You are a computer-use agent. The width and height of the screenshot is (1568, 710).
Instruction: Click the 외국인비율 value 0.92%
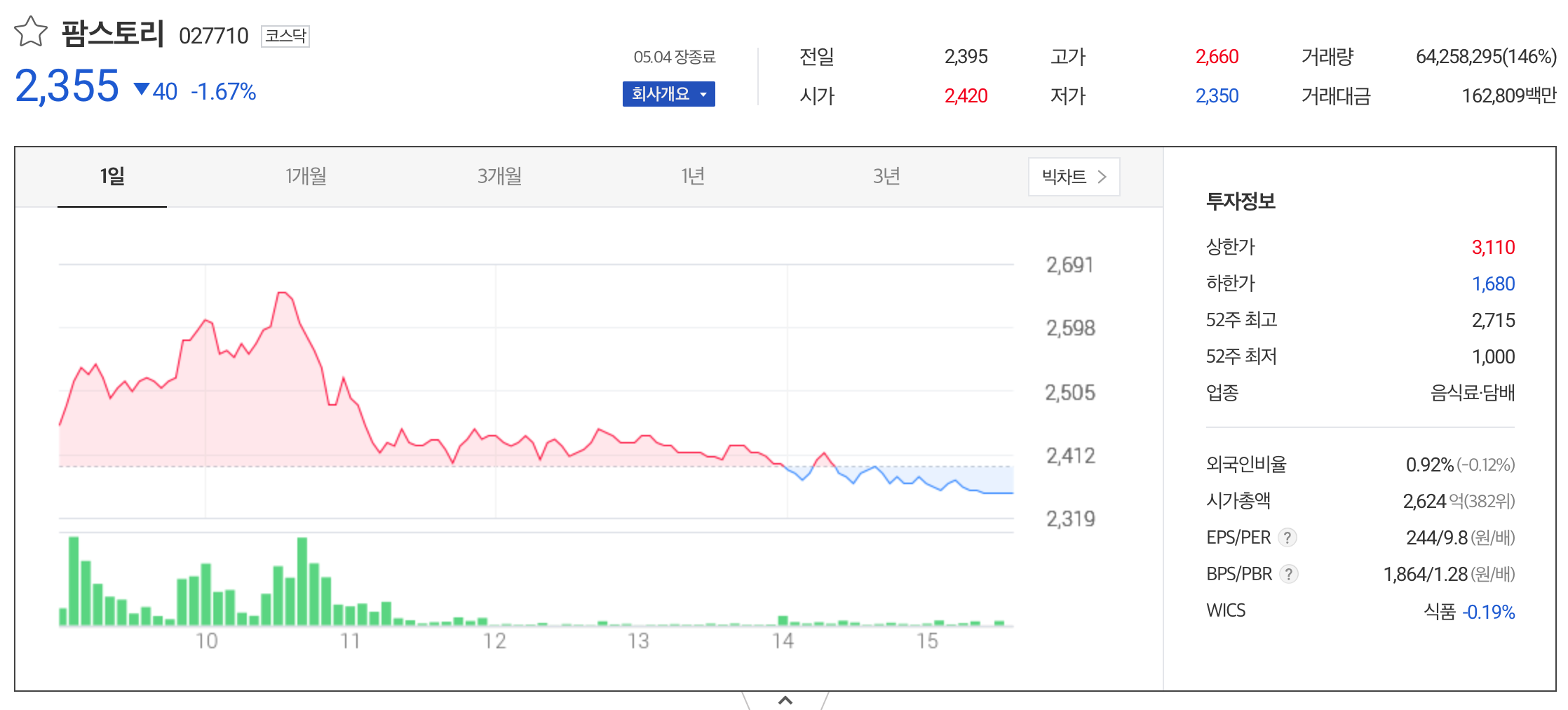1430,465
